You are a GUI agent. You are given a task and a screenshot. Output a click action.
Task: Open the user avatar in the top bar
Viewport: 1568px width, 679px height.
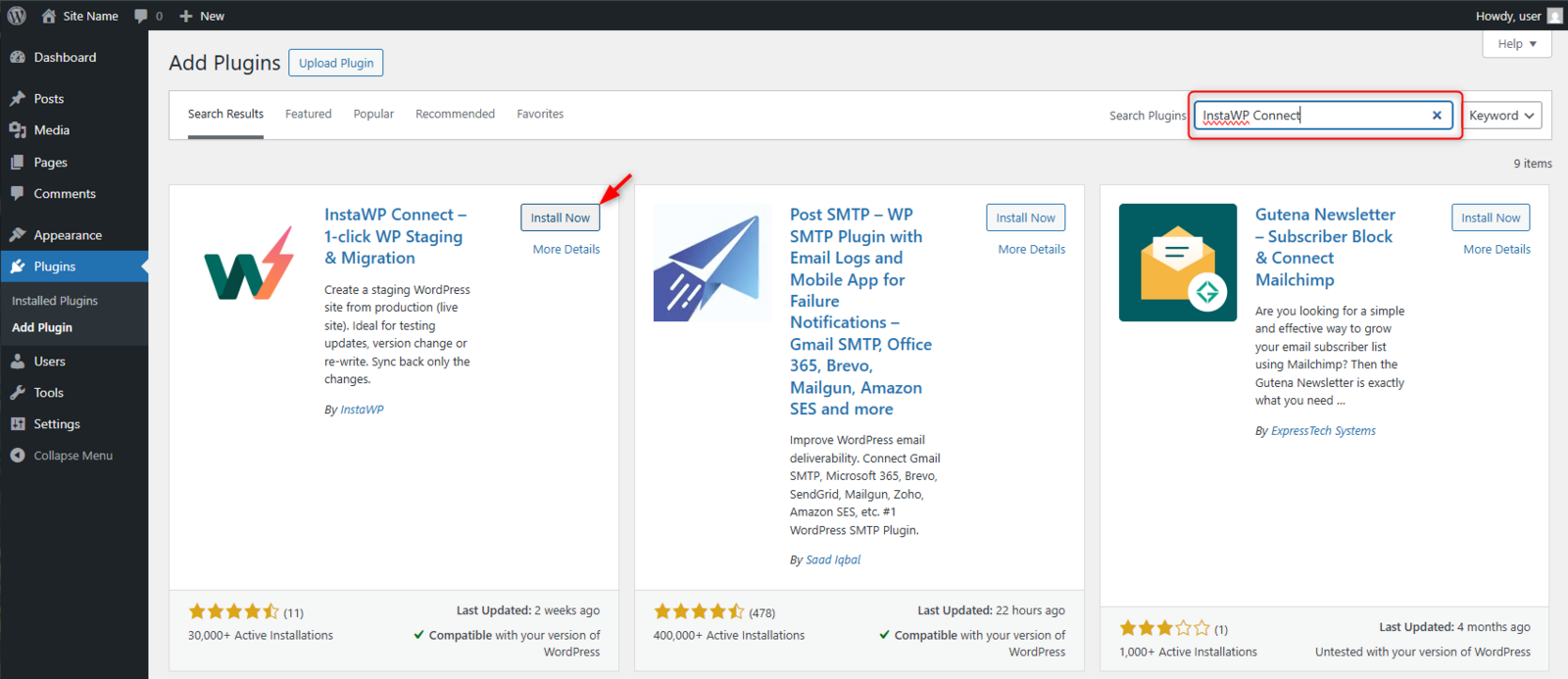(x=1555, y=16)
